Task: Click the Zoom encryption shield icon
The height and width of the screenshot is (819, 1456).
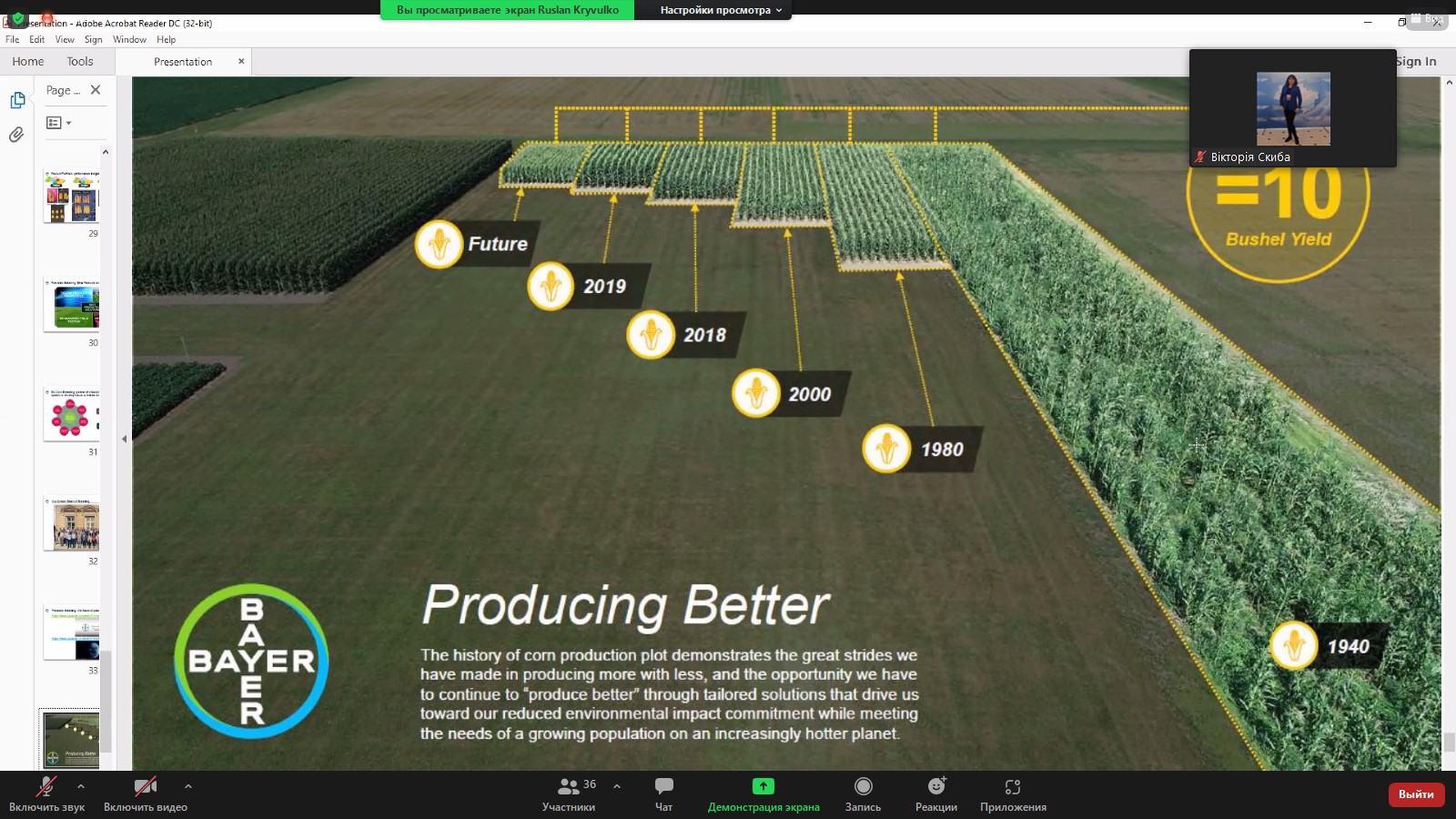Action: click(x=18, y=18)
